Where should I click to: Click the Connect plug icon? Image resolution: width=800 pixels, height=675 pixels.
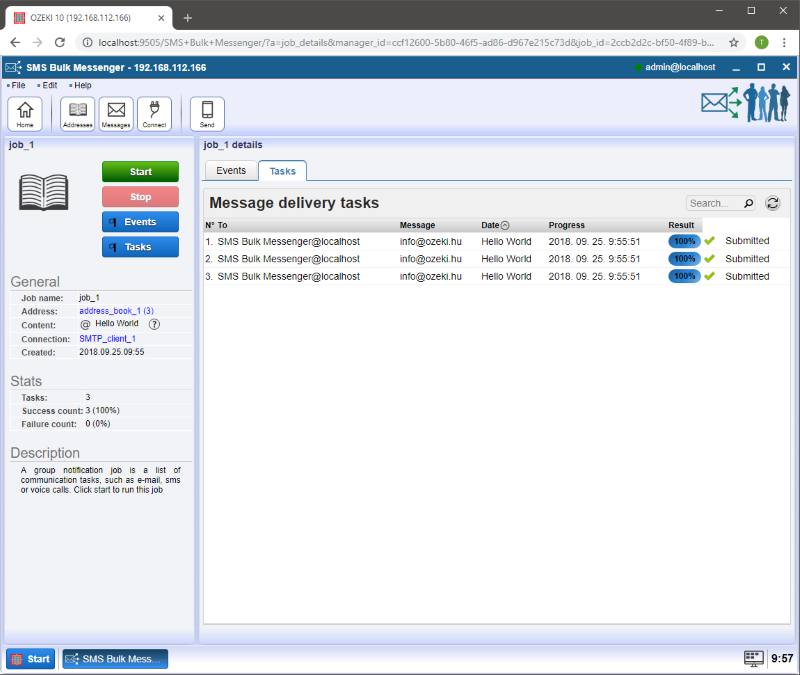point(154,114)
